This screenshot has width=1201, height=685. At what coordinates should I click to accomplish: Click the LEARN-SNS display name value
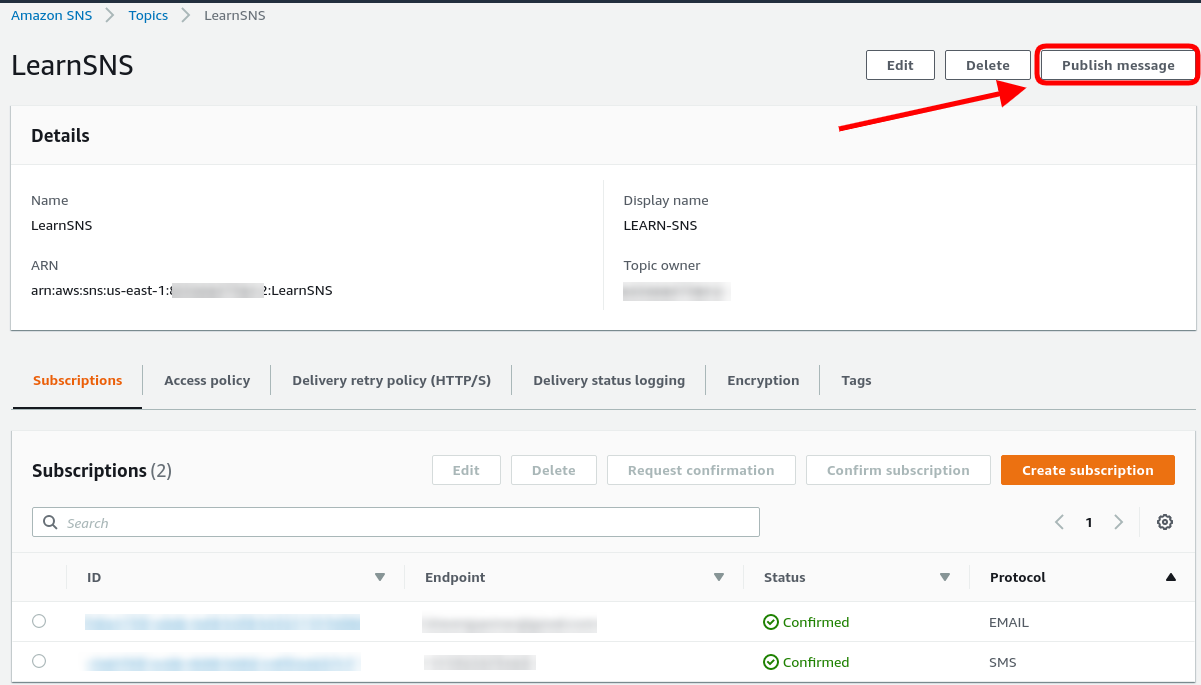click(x=660, y=225)
